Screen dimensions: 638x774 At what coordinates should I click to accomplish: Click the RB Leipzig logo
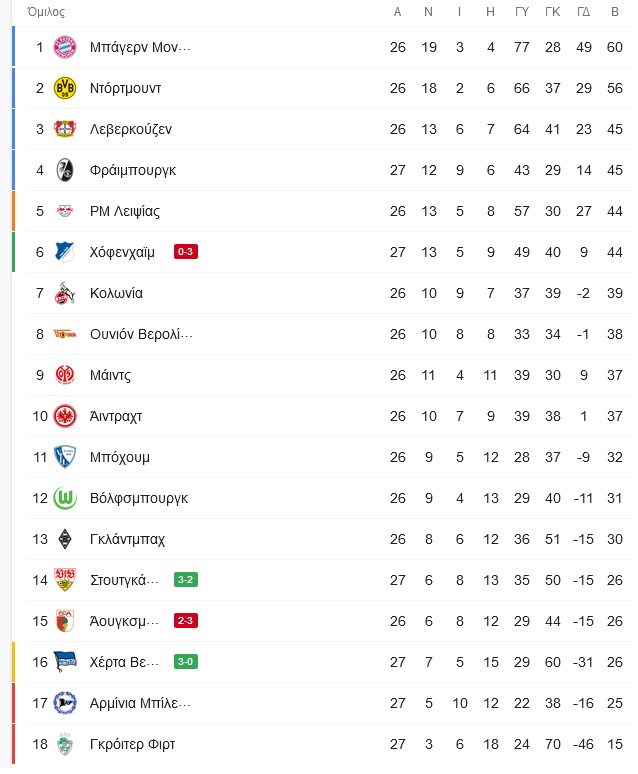point(65,211)
